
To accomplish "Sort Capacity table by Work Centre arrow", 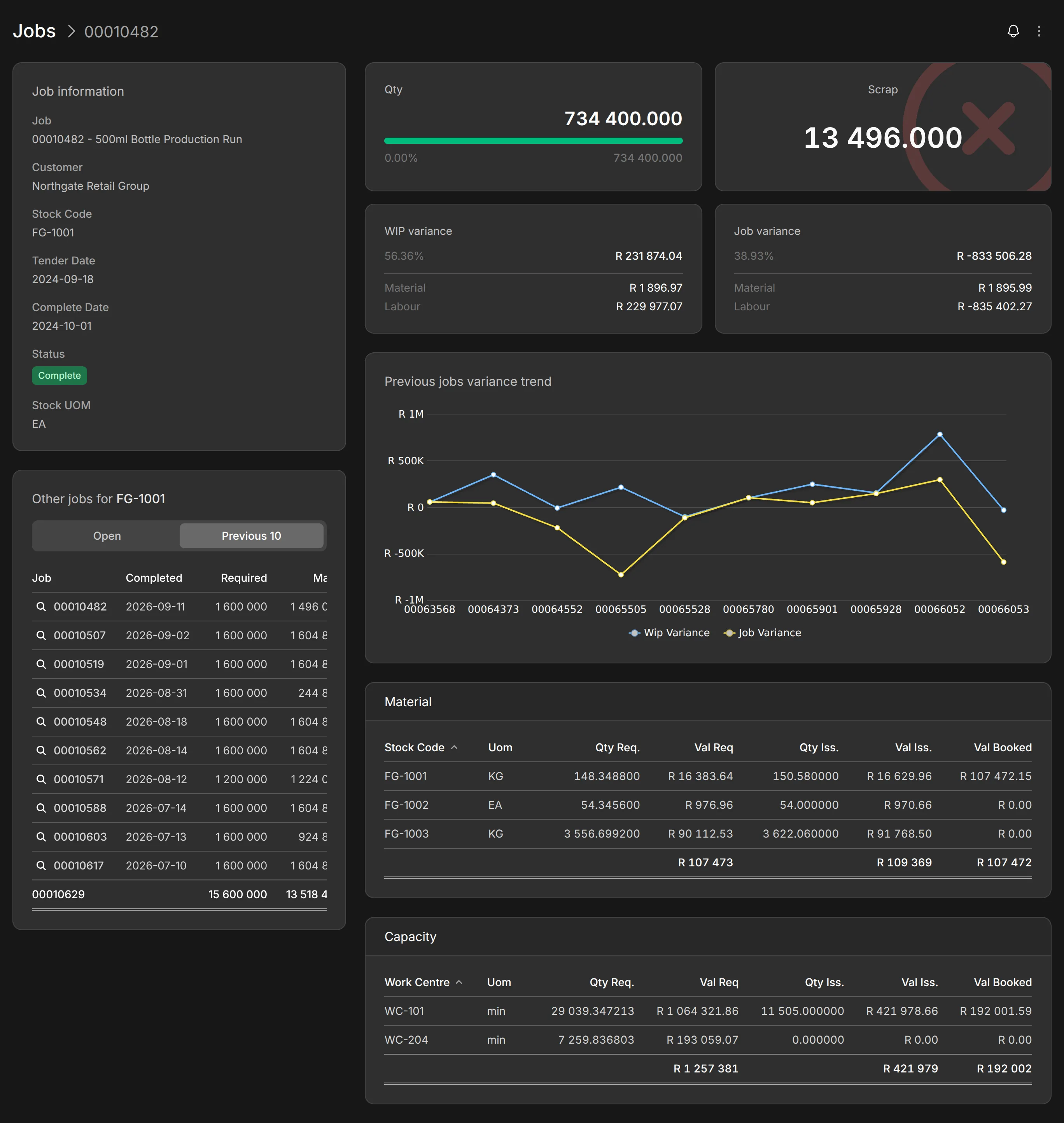I will [x=459, y=982].
